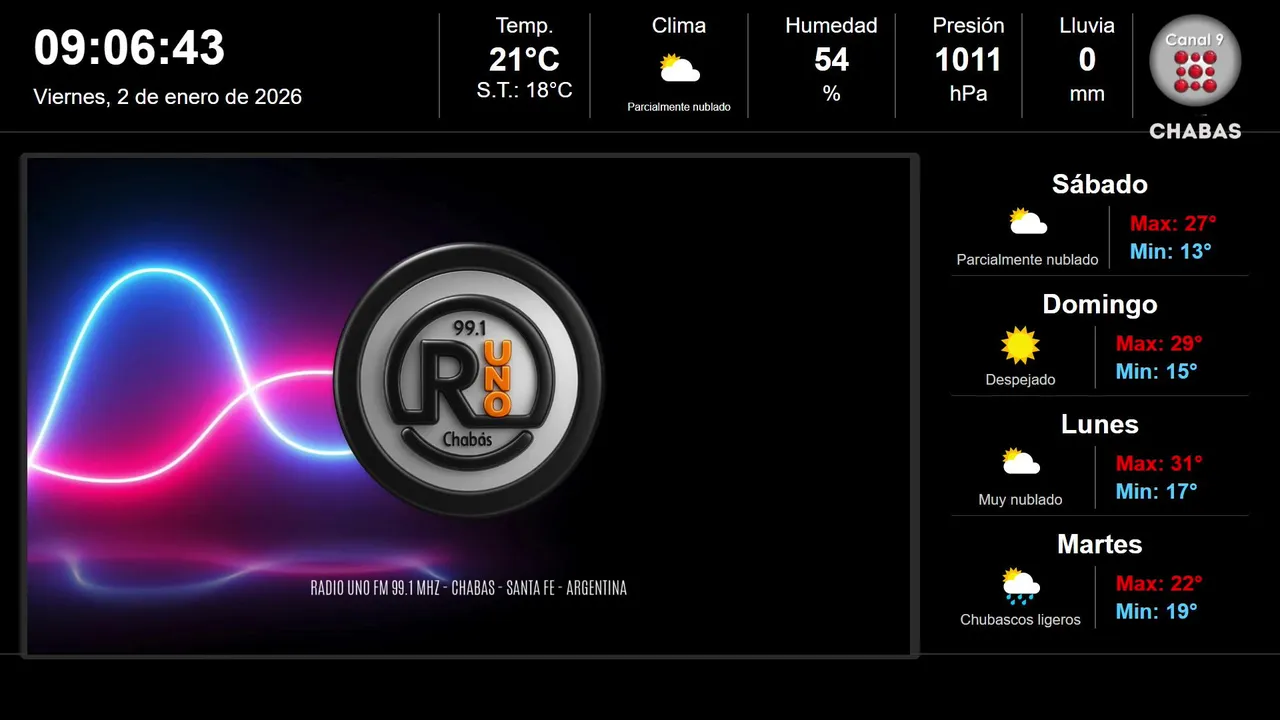The width and height of the screenshot is (1280, 720).
Task: Click the Clima heading
Action: (x=679, y=26)
